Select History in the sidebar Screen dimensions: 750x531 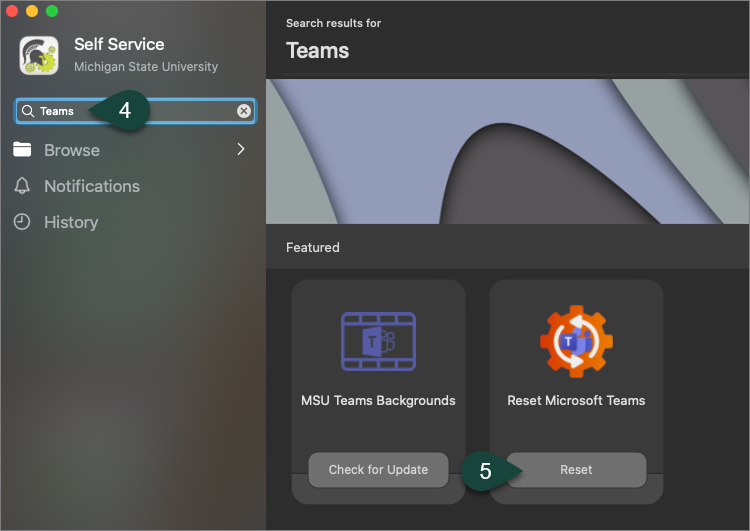click(71, 222)
